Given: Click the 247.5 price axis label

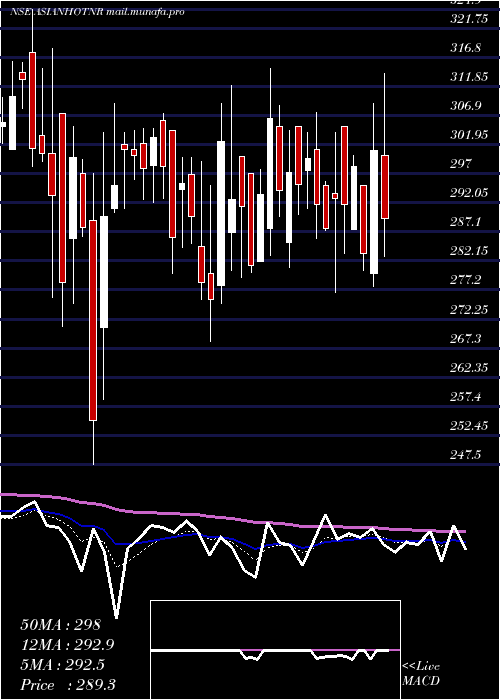Looking at the screenshot, I should tap(466, 454).
